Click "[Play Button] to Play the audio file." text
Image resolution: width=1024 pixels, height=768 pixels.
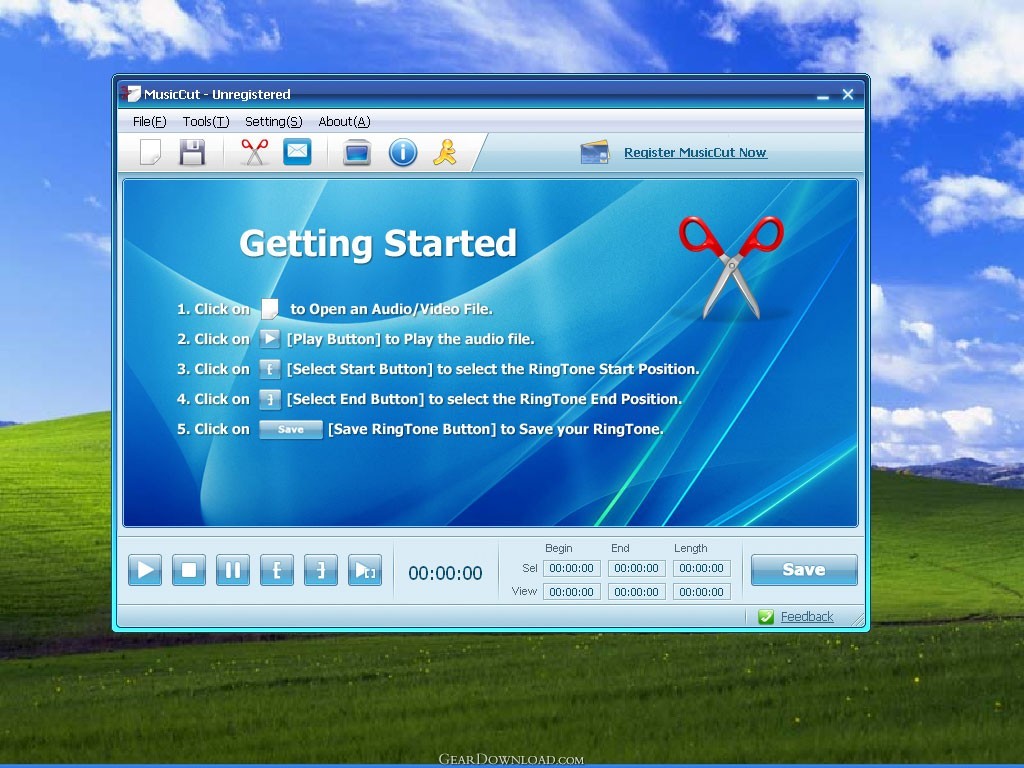pos(410,339)
